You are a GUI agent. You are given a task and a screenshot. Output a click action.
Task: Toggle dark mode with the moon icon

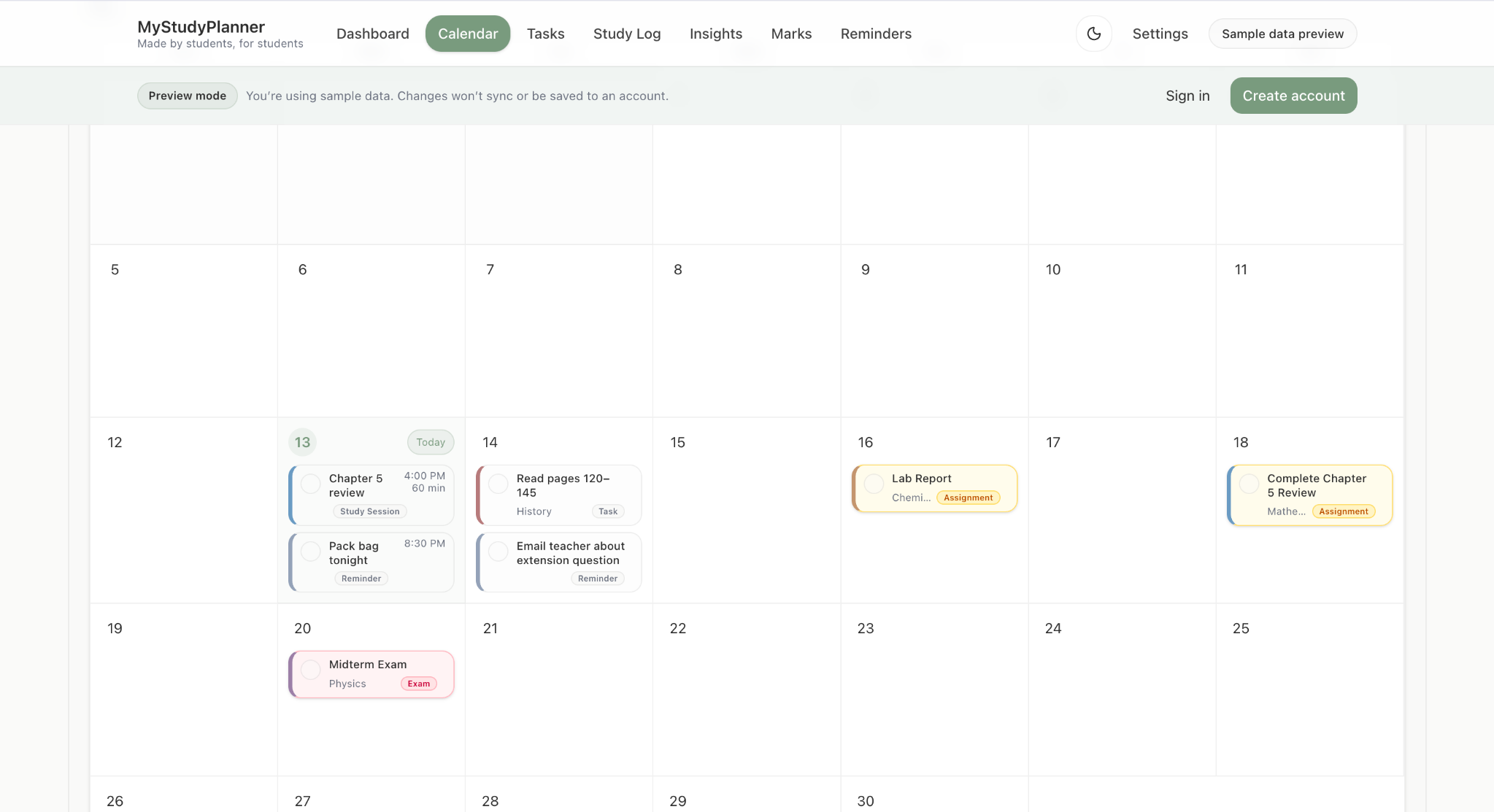pos(1093,34)
